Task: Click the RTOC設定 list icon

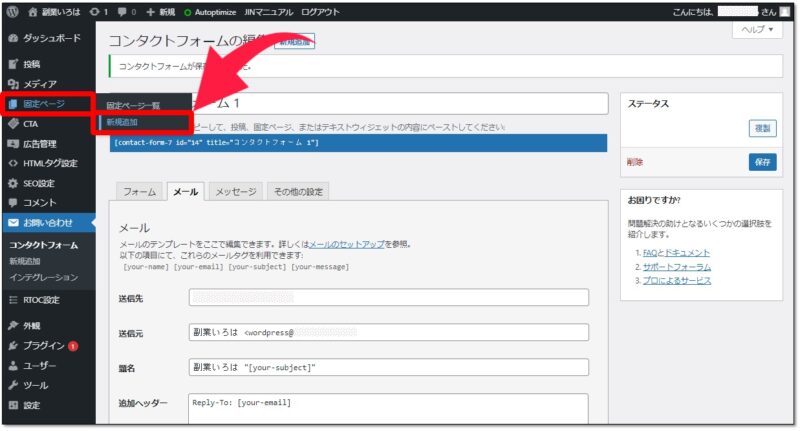Action: (x=13, y=300)
